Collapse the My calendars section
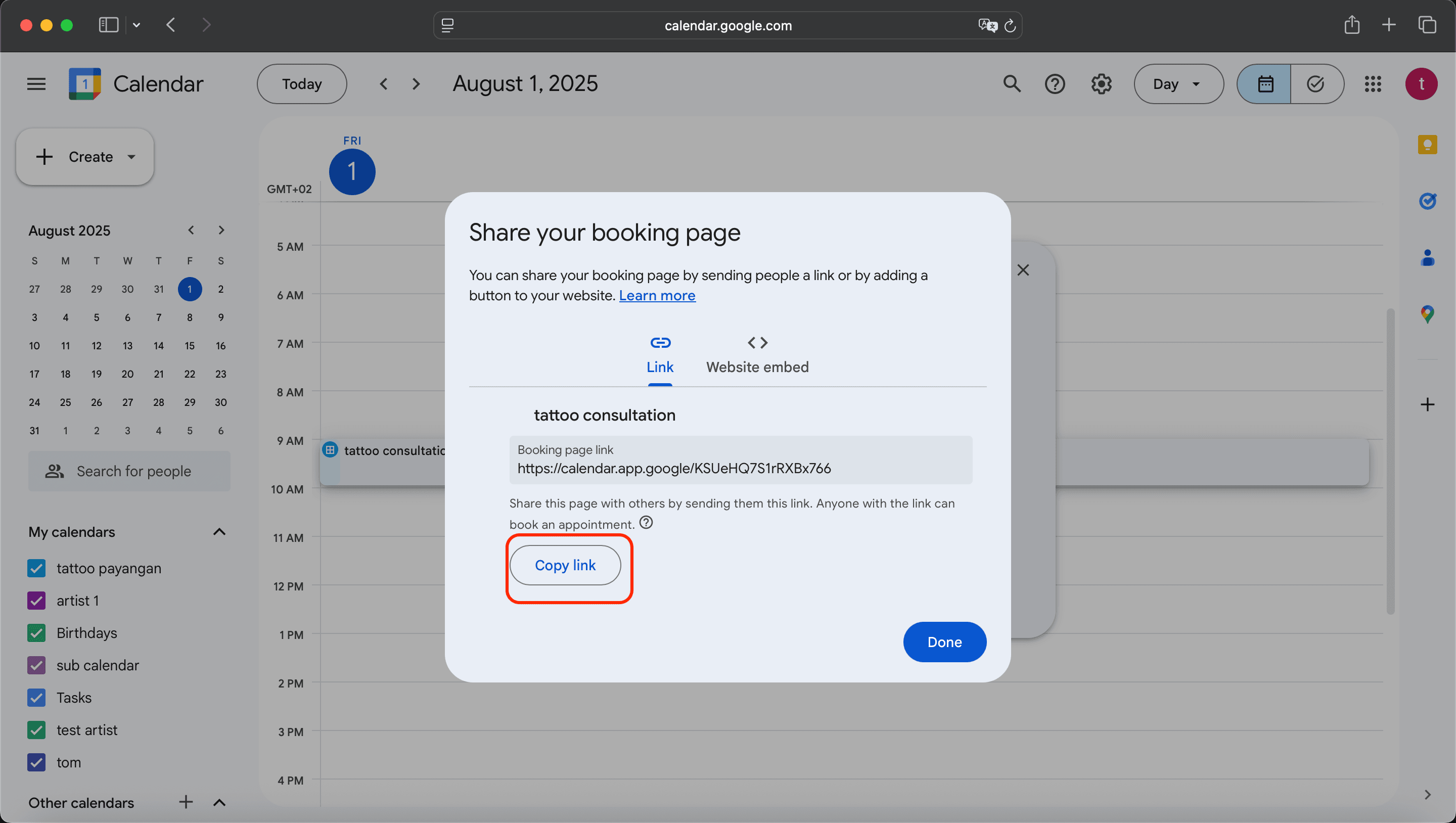 pyautogui.click(x=219, y=532)
